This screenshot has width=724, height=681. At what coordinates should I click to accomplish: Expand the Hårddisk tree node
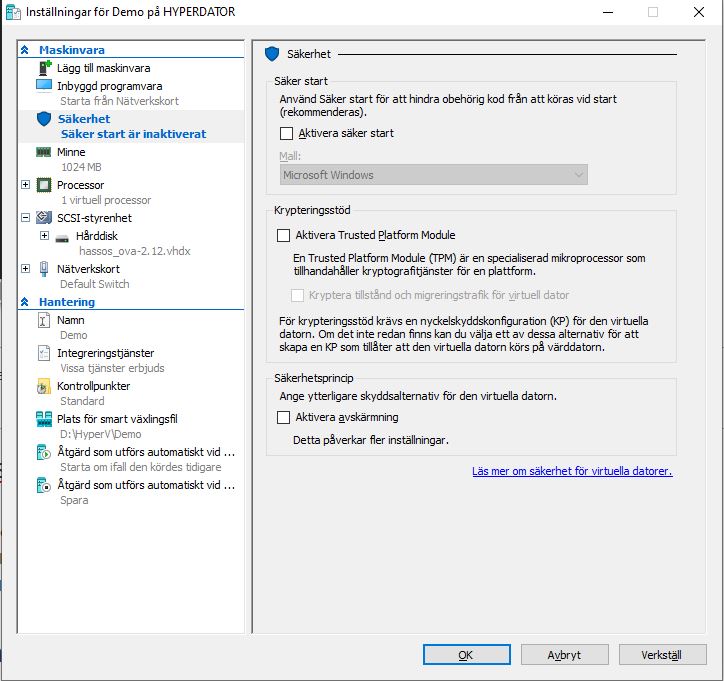click(x=44, y=235)
